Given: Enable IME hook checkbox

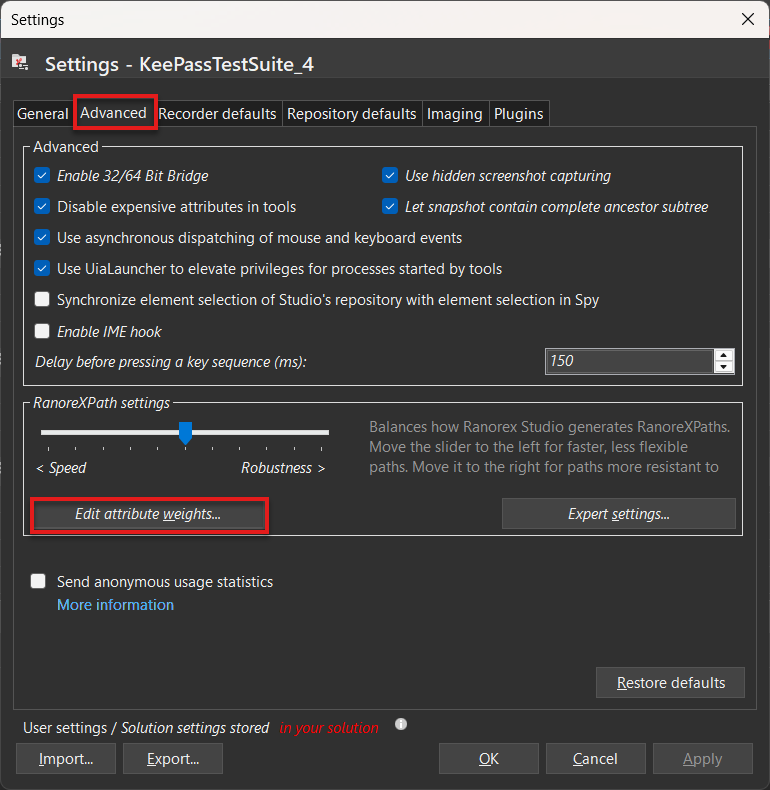Looking at the screenshot, I should [x=42, y=331].
